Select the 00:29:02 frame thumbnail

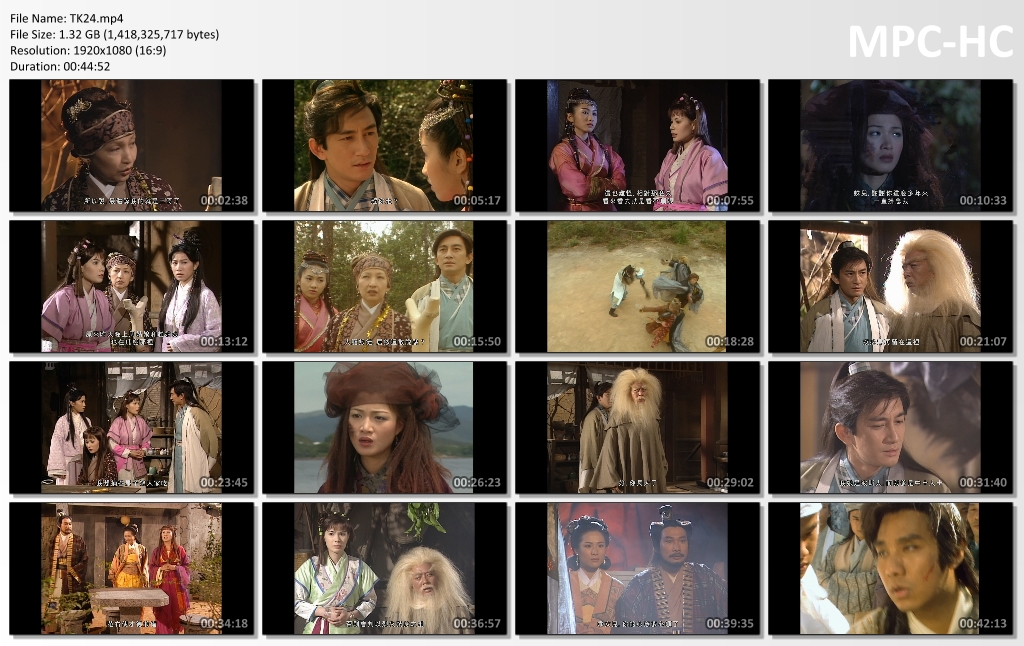[x=637, y=425]
